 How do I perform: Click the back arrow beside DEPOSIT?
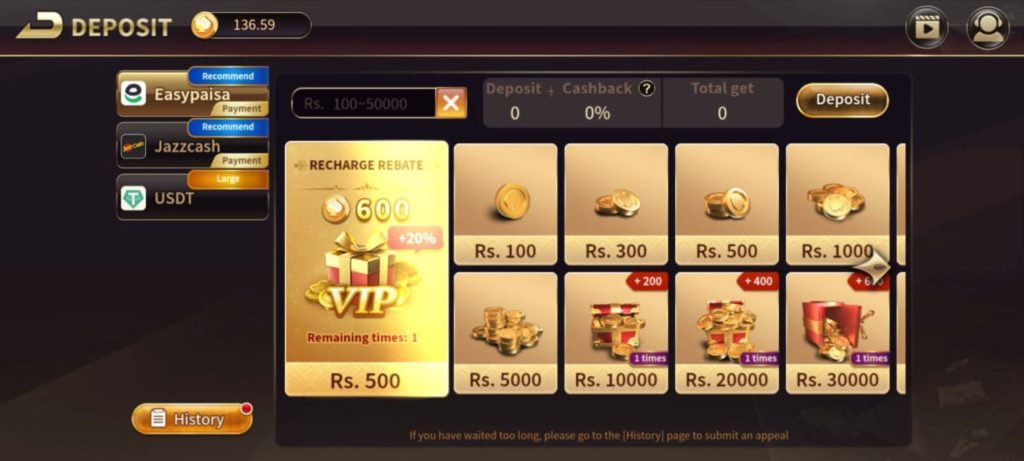[40, 25]
